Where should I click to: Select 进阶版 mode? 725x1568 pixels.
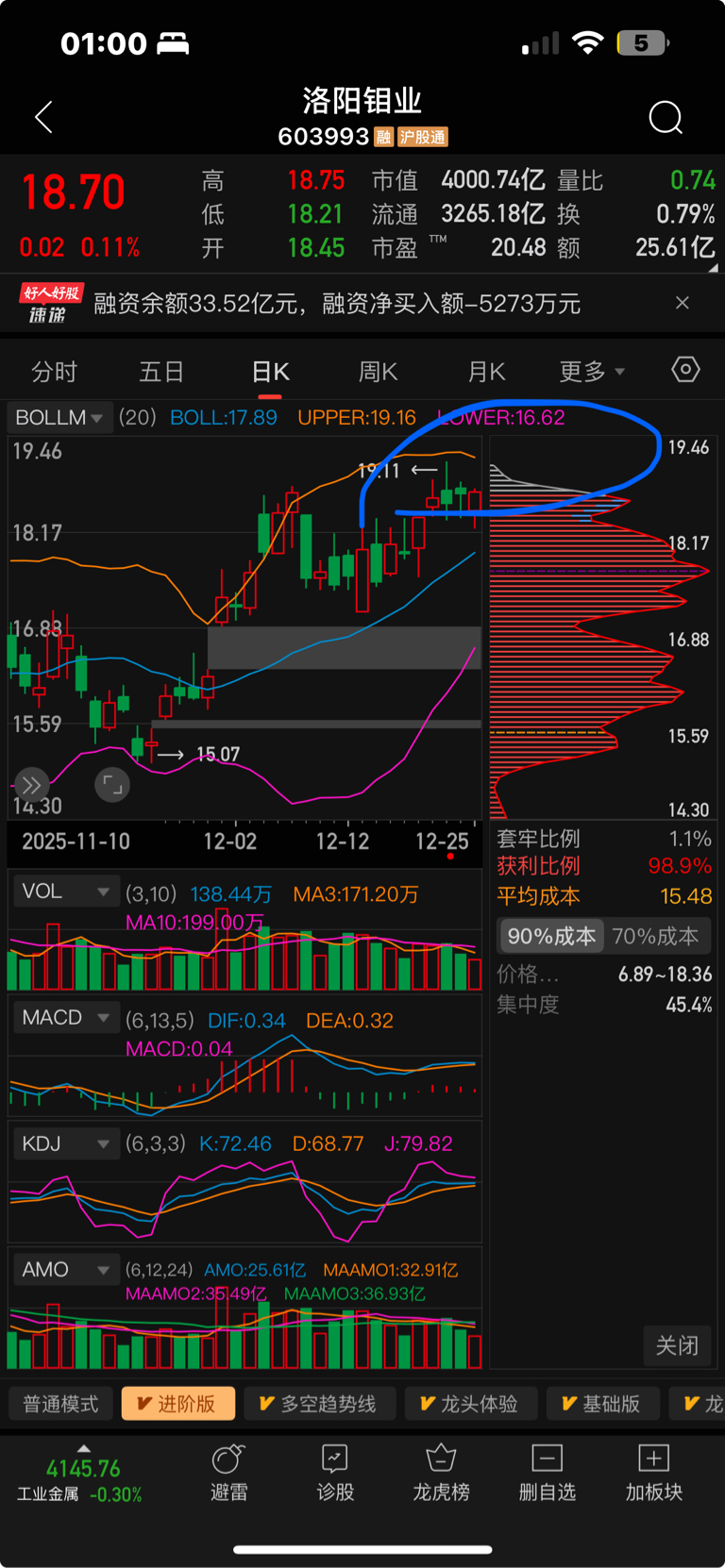[177, 1404]
